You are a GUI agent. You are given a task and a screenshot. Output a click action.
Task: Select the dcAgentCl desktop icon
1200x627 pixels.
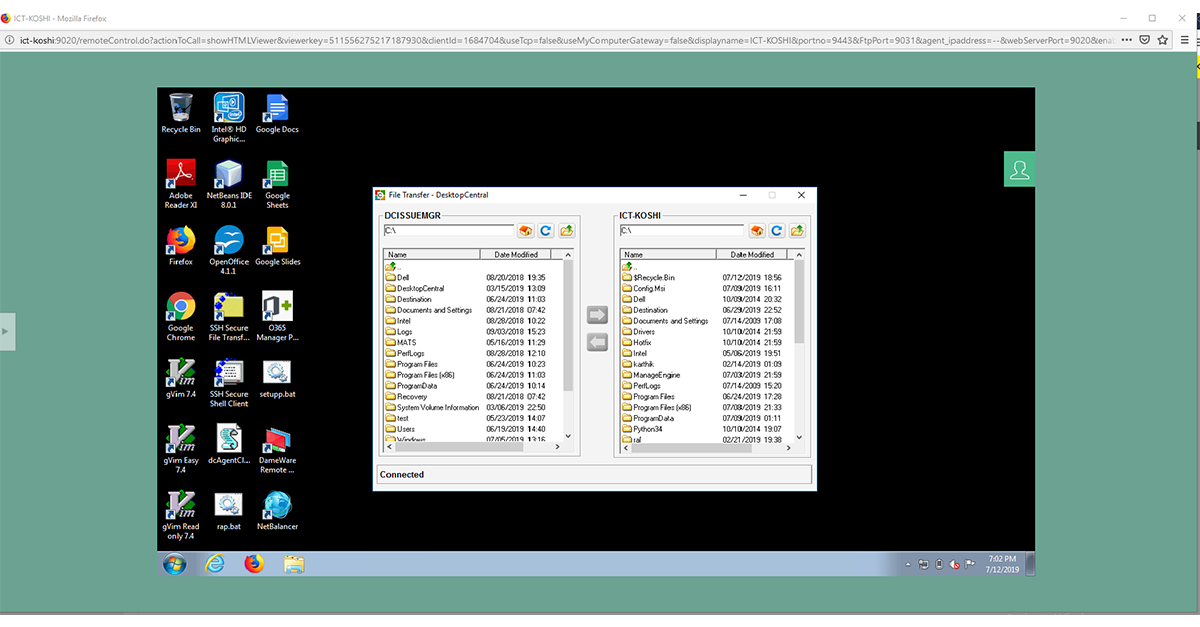click(229, 444)
